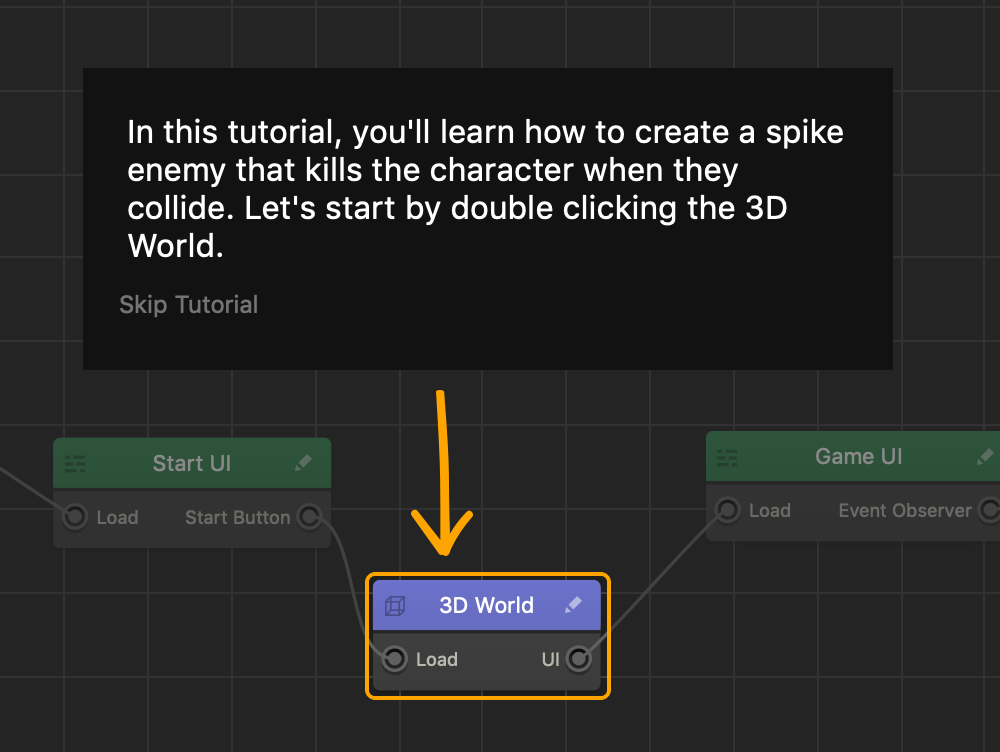
Task: Click the pencil icon on the Game UI node
Action: [x=984, y=456]
